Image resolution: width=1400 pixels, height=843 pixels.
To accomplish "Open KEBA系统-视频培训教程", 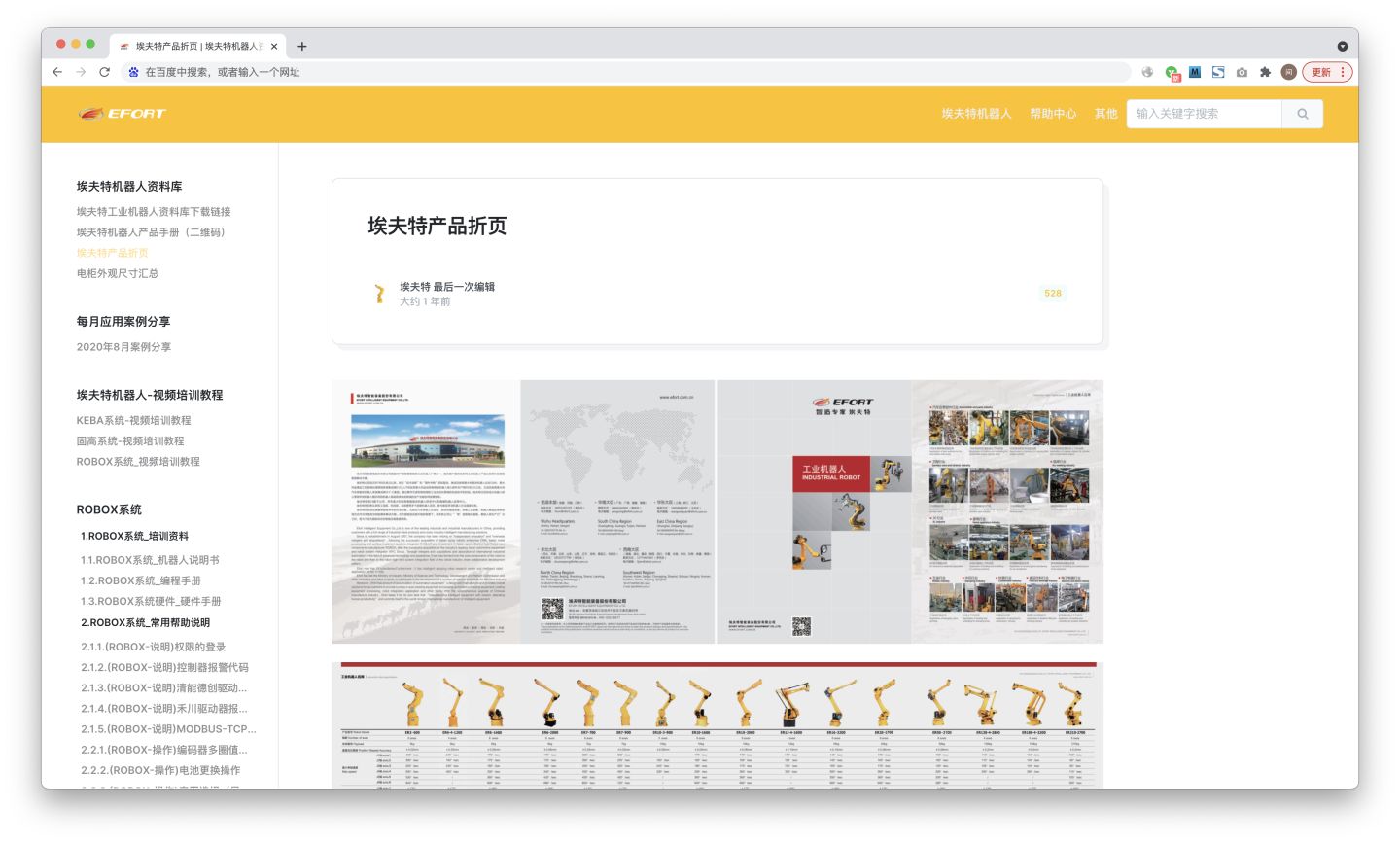I will [x=134, y=421].
